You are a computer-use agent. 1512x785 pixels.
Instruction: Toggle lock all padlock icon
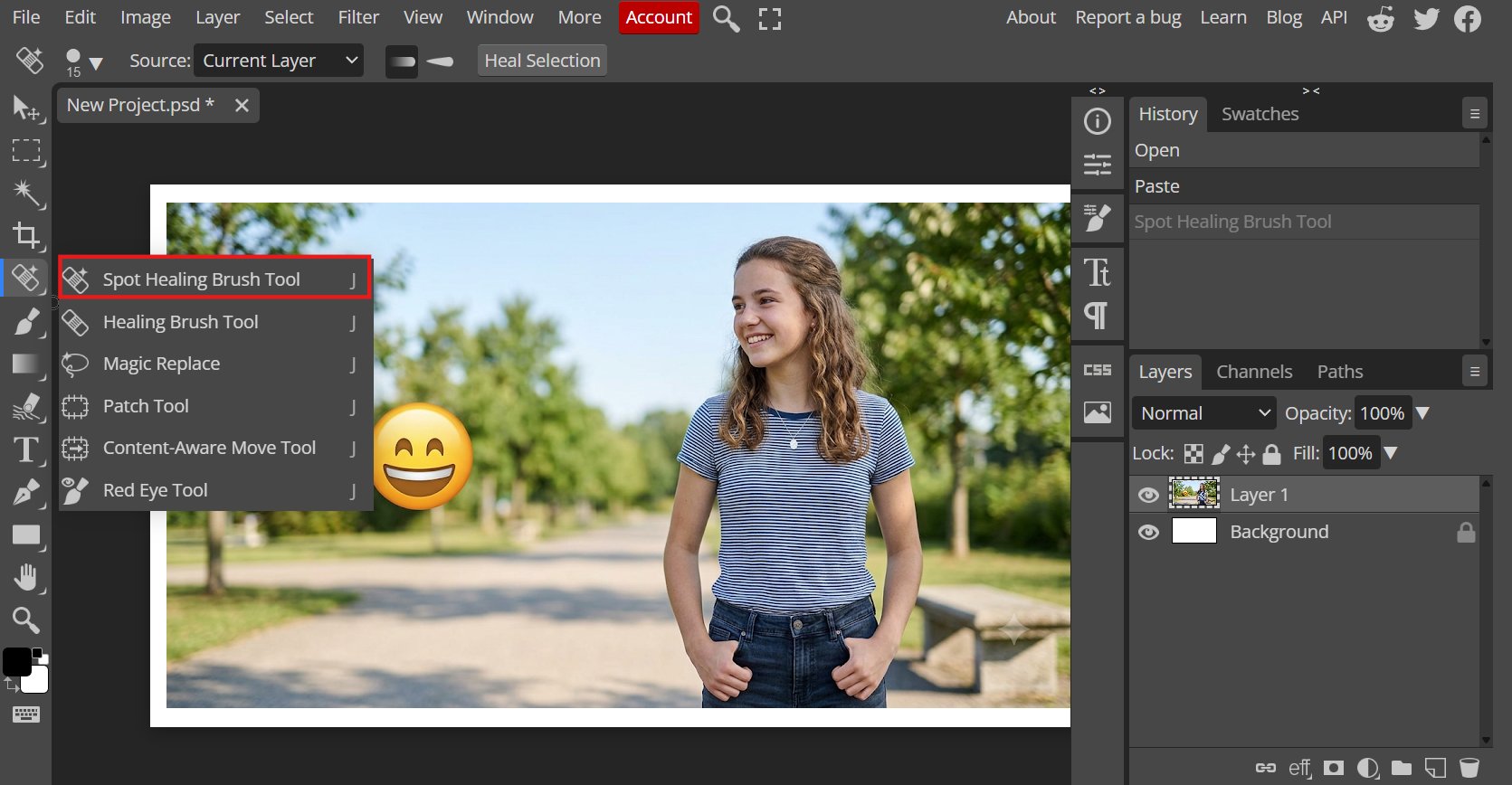click(x=1271, y=454)
